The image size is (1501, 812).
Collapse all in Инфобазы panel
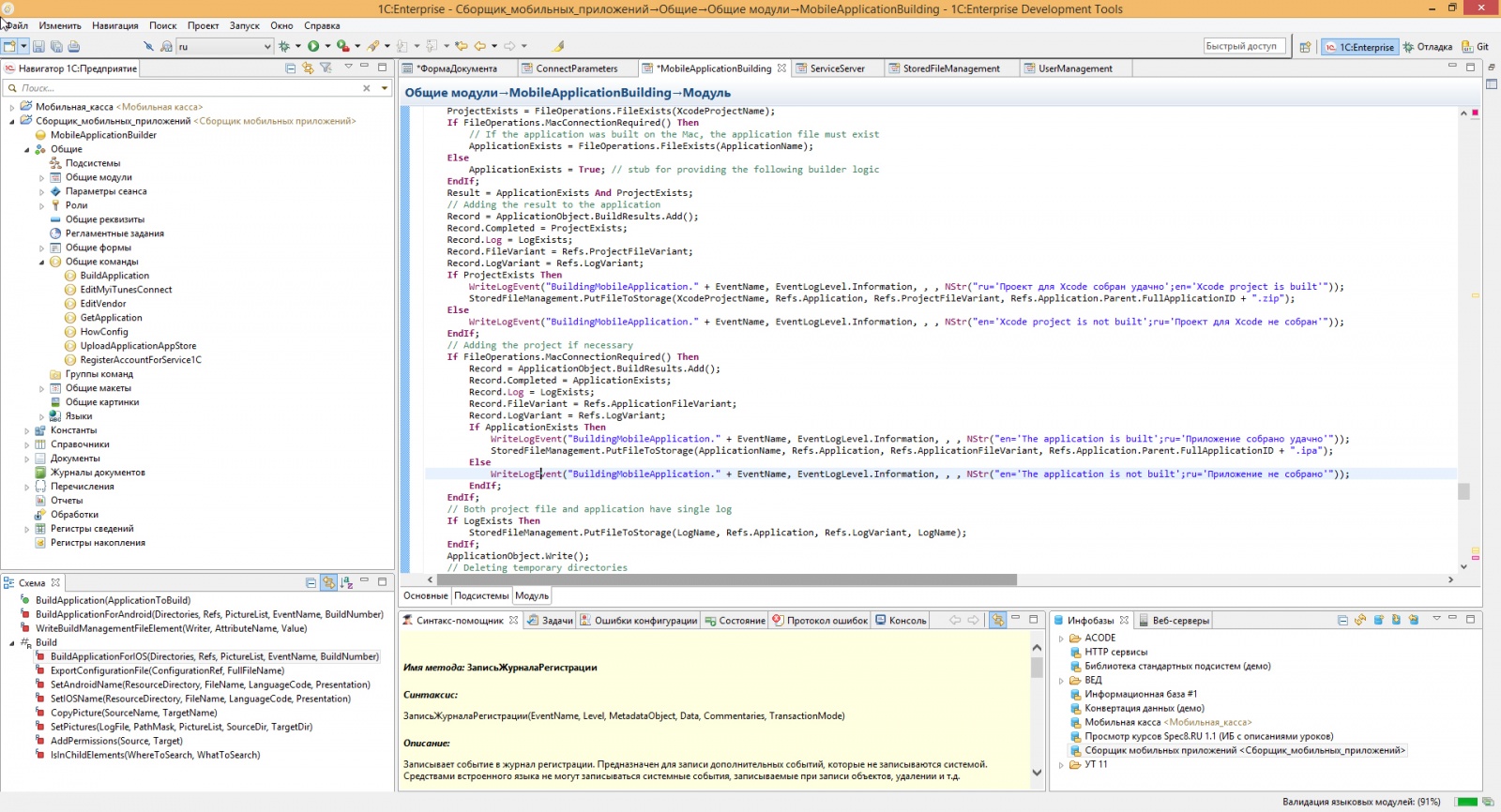coord(1342,620)
